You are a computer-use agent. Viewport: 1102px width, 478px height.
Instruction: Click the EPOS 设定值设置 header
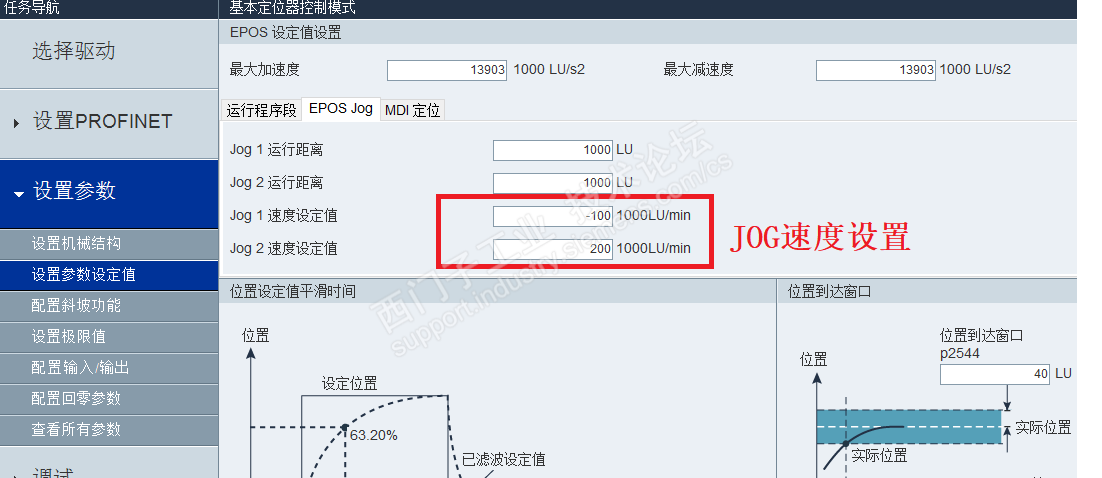click(285, 32)
